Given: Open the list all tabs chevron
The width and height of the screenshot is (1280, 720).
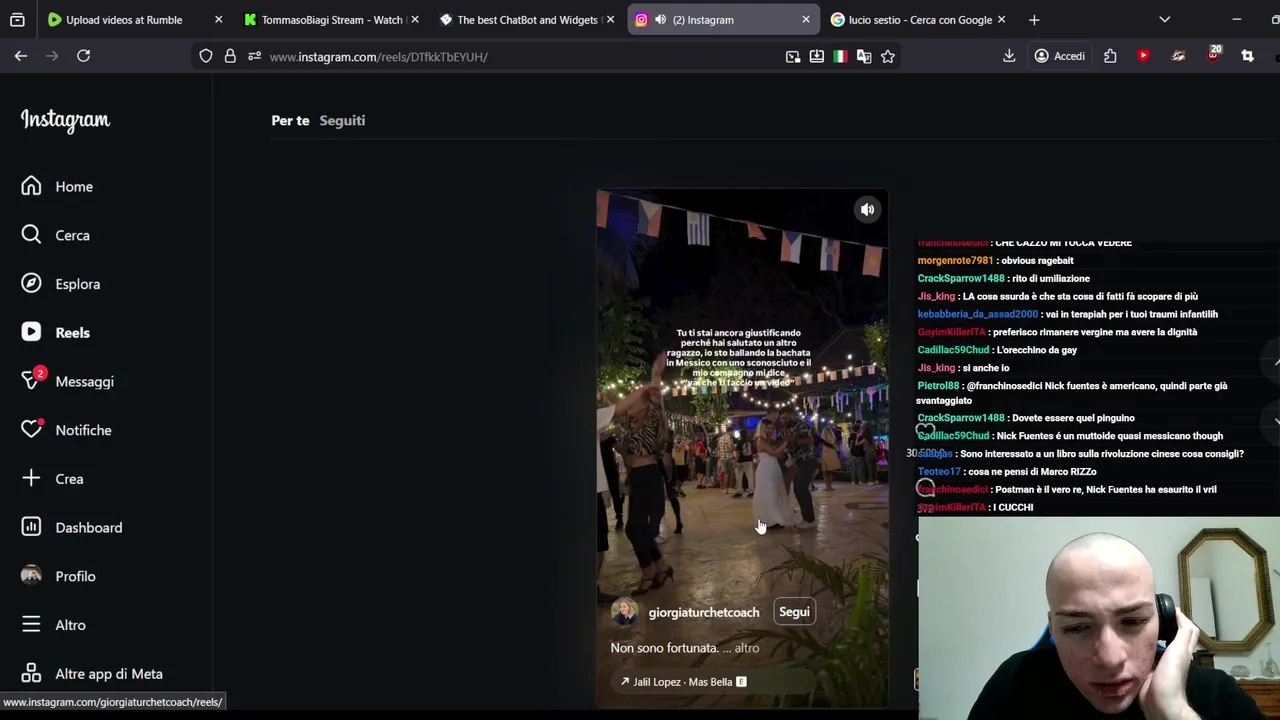Looking at the screenshot, I should 1164,20.
